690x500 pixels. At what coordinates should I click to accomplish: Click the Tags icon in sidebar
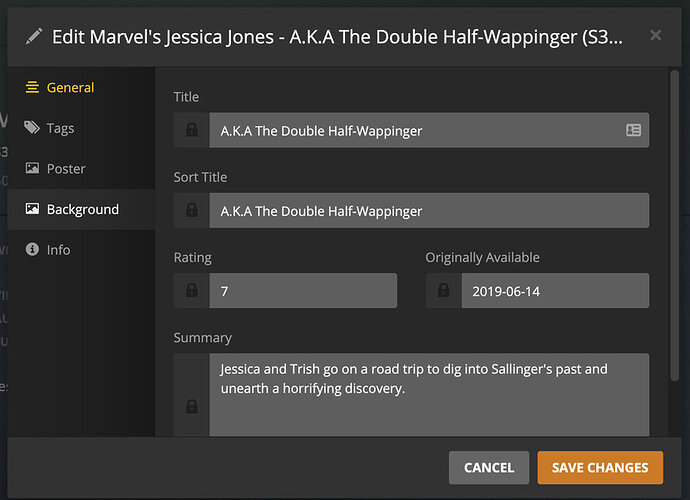click(32, 128)
